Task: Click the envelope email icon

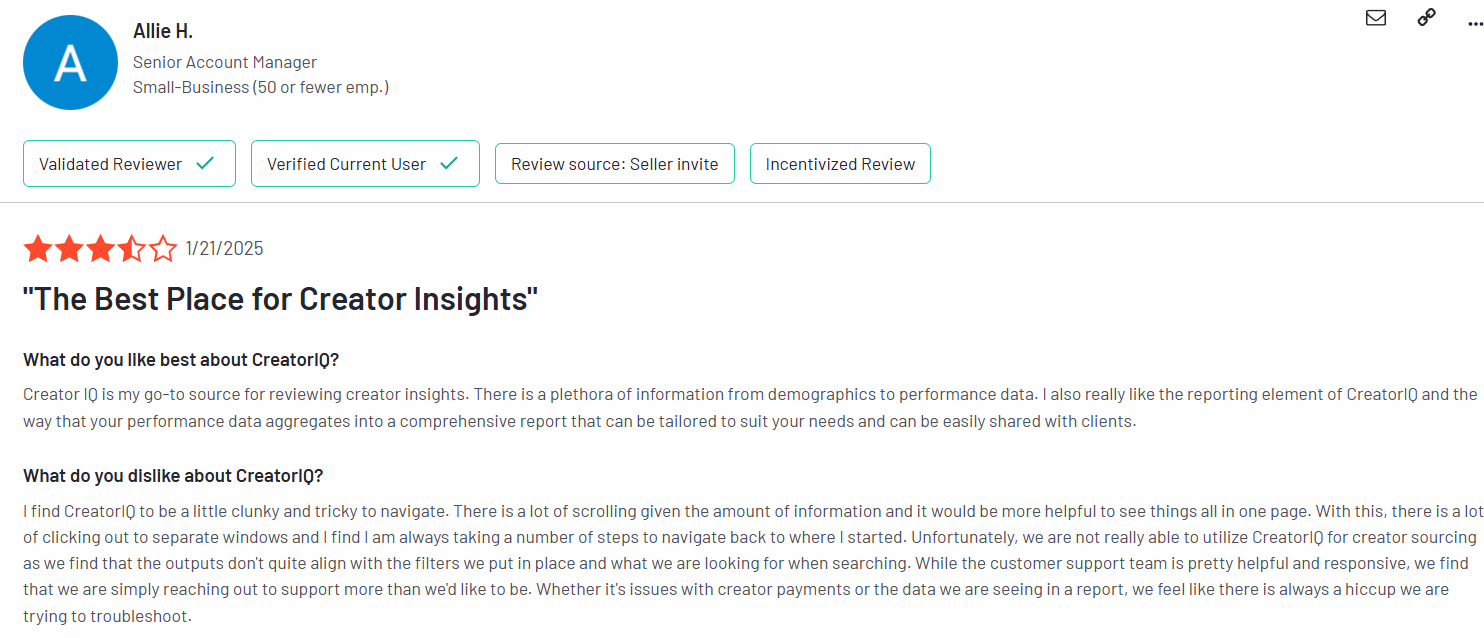Action: pos(1376,17)
